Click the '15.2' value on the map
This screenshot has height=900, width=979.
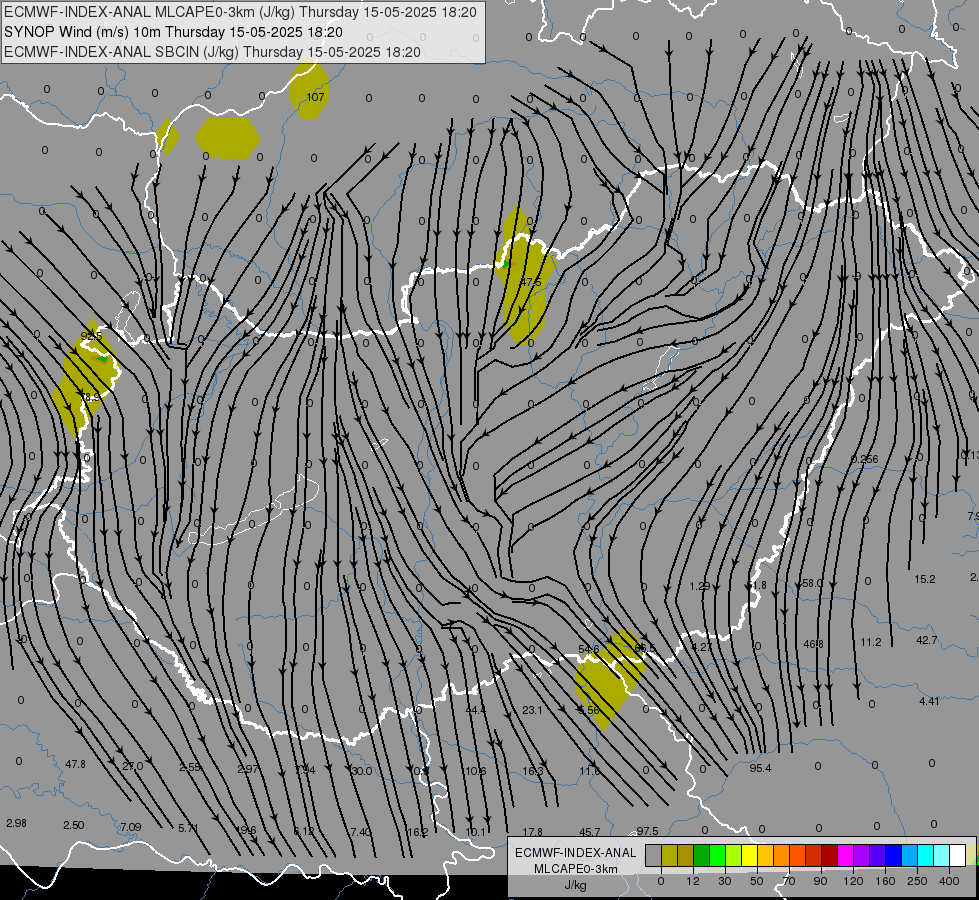coord(925,579)
